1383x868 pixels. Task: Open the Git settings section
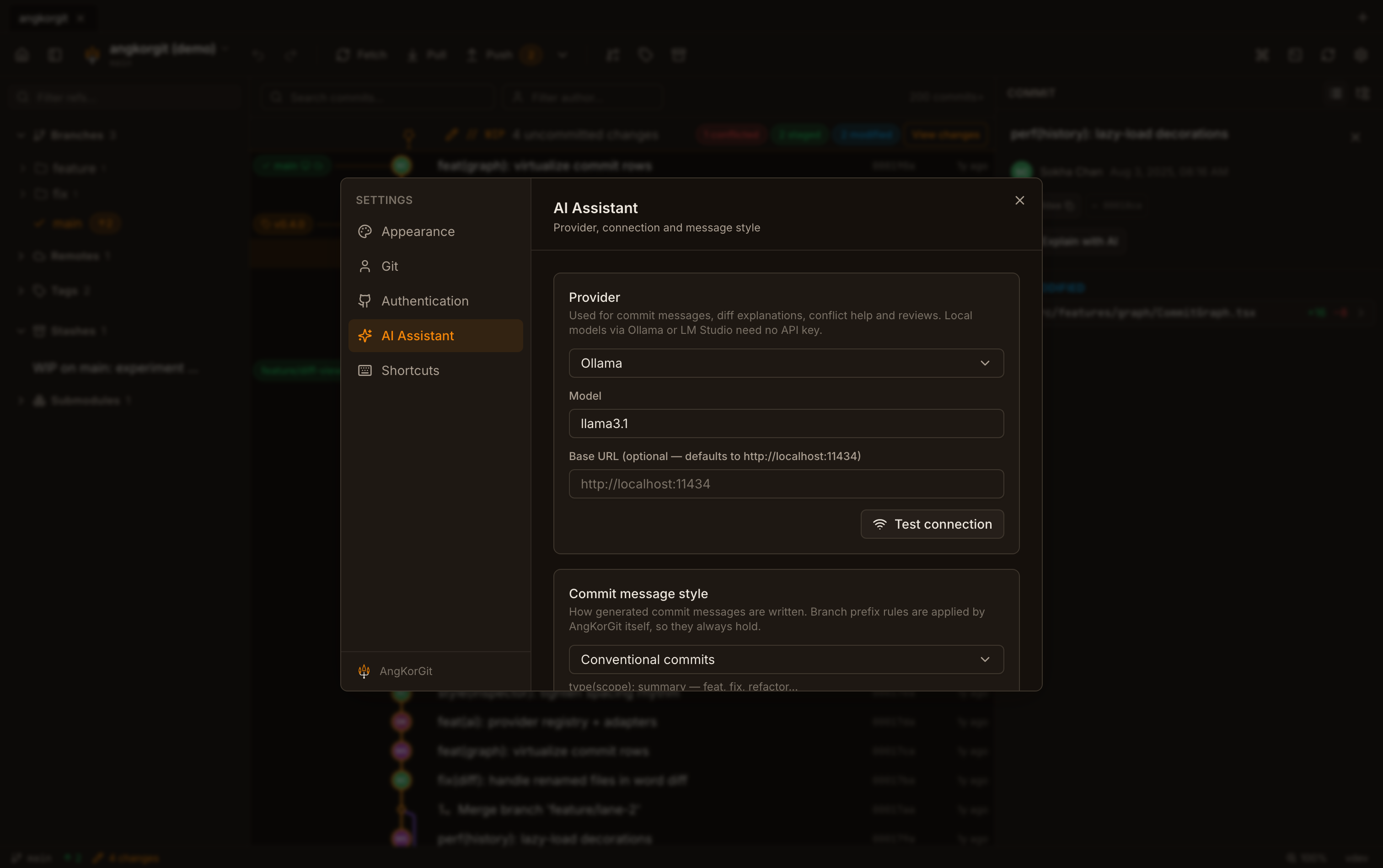tap(435, 266)
